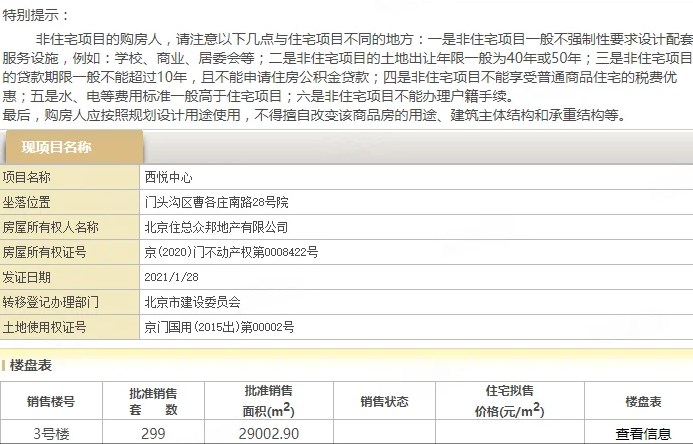Click the approved area value 29002.90
693x444 pixels.
pyautogui.click(x=268, y=433)
